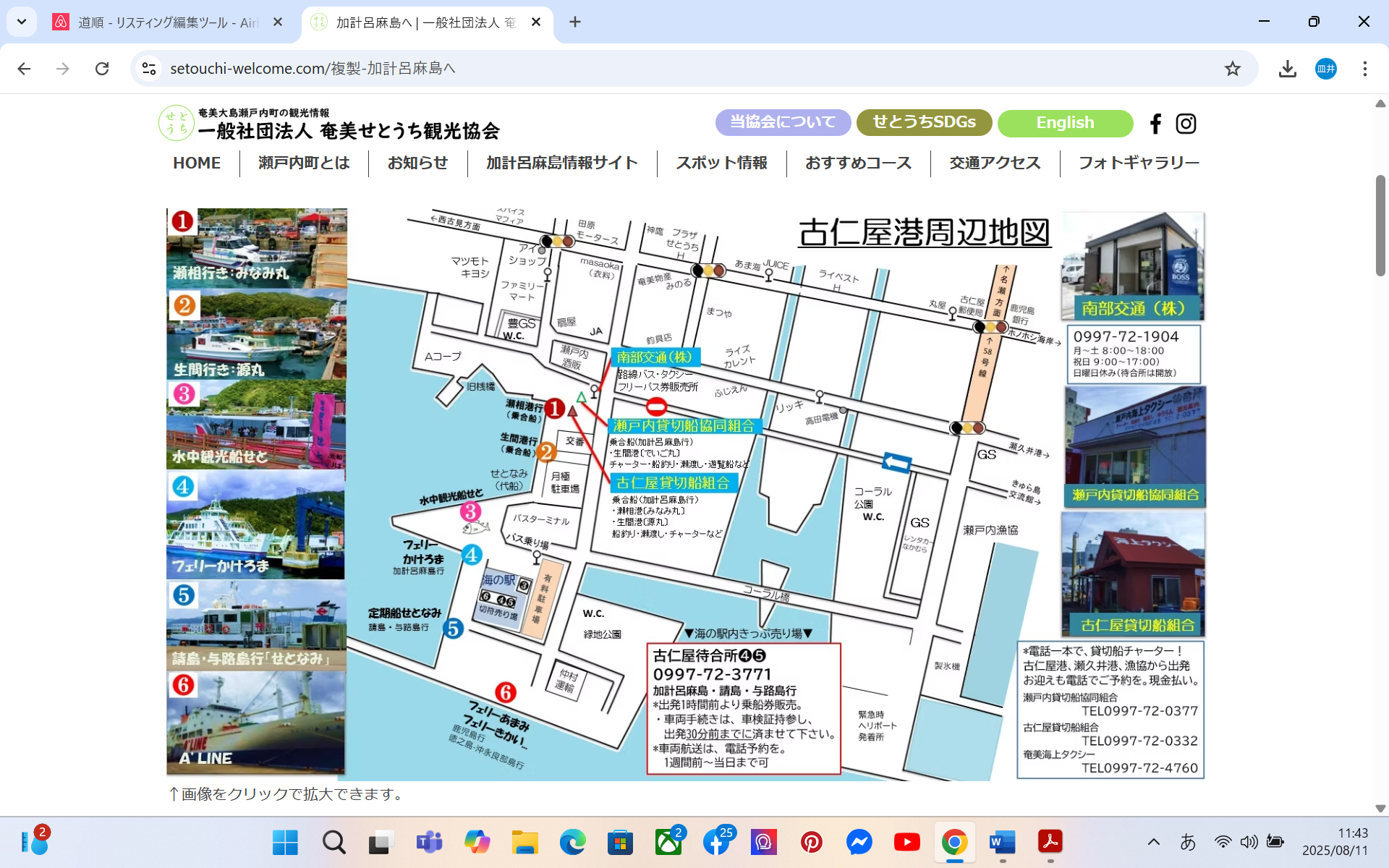
Task: Bookmark this page with star icon
Action: point(1232,69)
